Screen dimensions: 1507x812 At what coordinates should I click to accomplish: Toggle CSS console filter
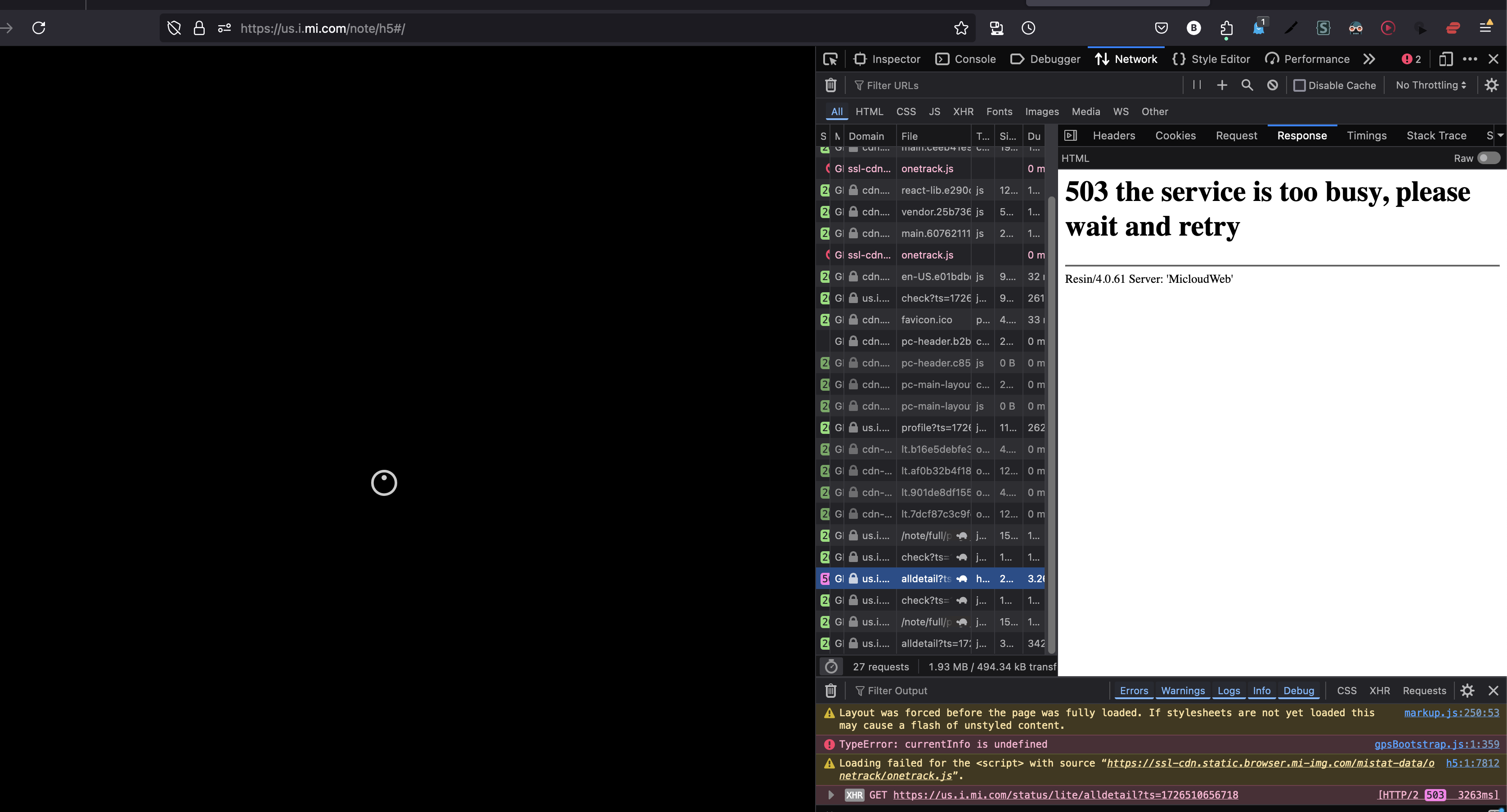click(x=1346, y=691)
